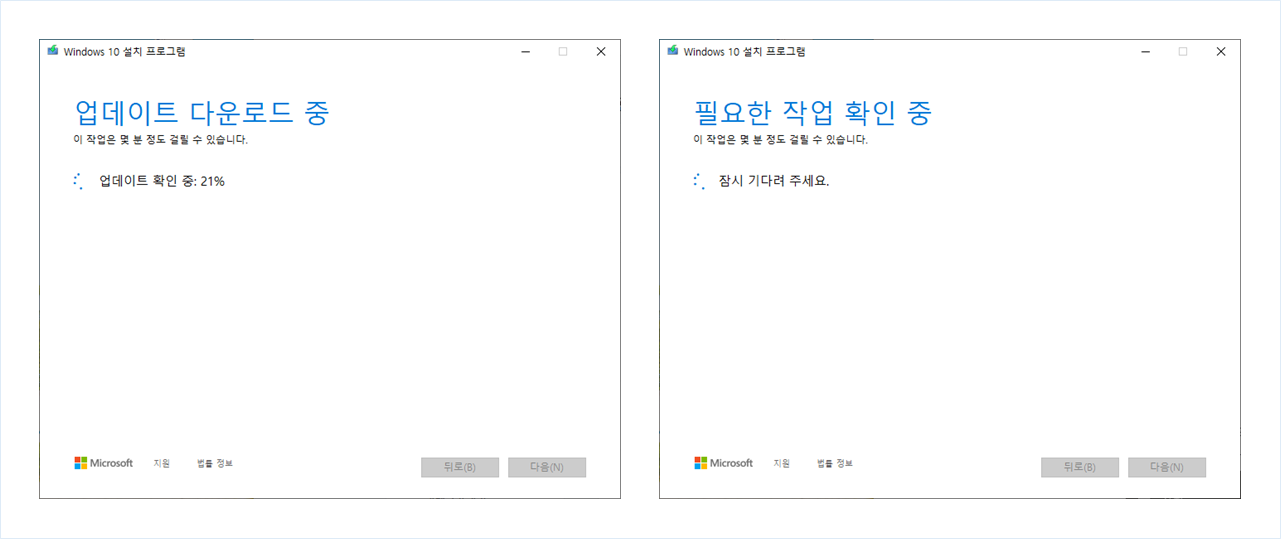Click the maximize button in the left setup window

pos(563,51)
